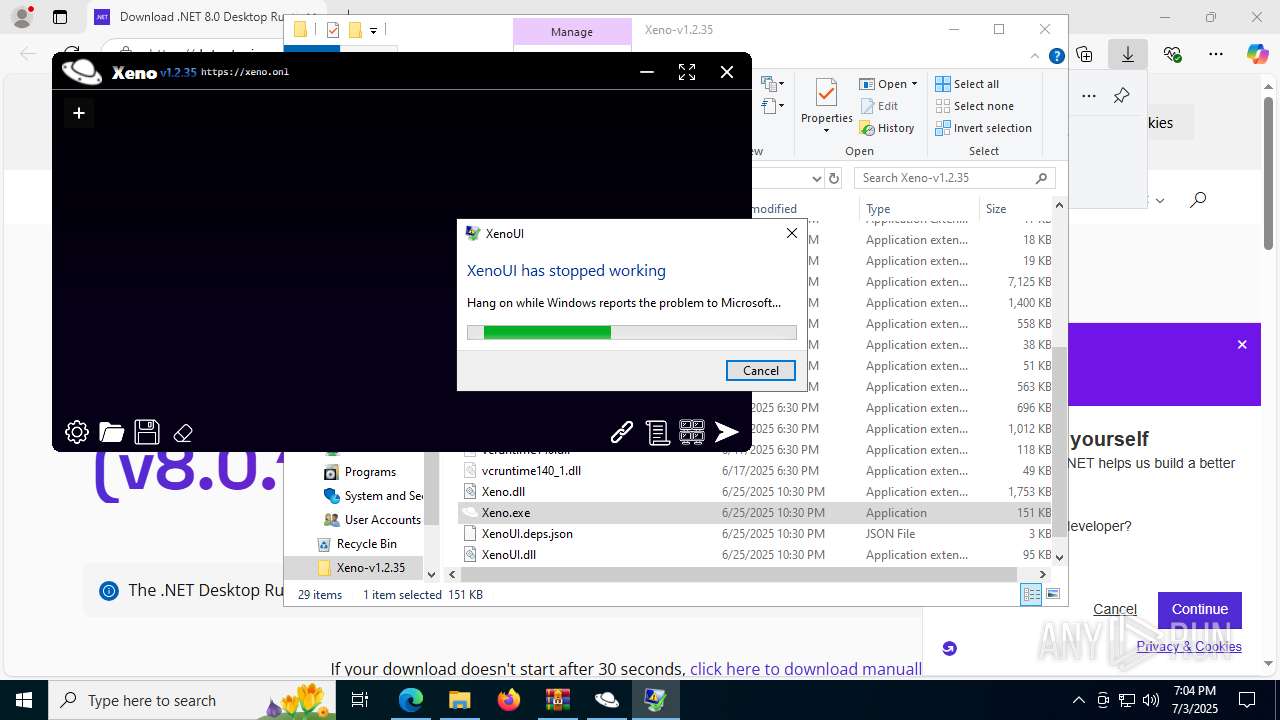This screenshot has height=720, width=1280.
Task: Open Windows Start menu
Action: (x=24, y=700)
